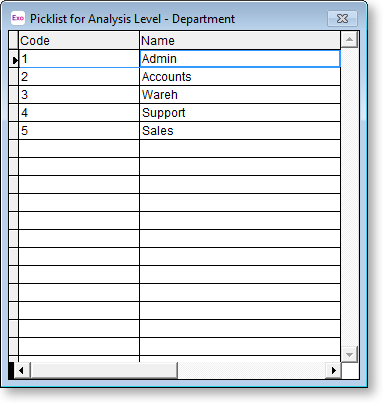
Task: Click the vertical scrollbar up arrow
Action: (x=349, y=40)
